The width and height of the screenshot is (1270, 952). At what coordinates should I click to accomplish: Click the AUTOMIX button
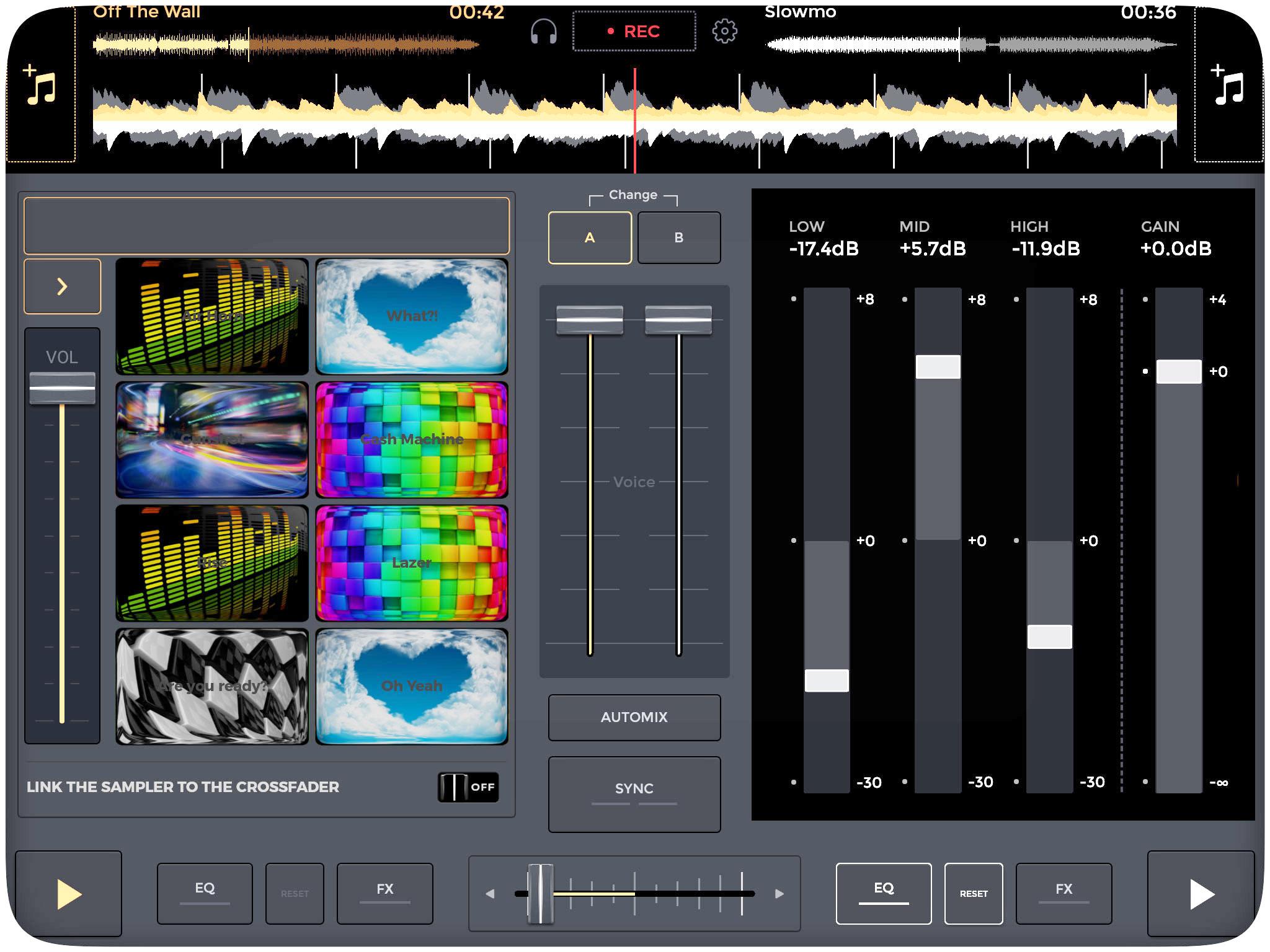(x=634, y=717)
